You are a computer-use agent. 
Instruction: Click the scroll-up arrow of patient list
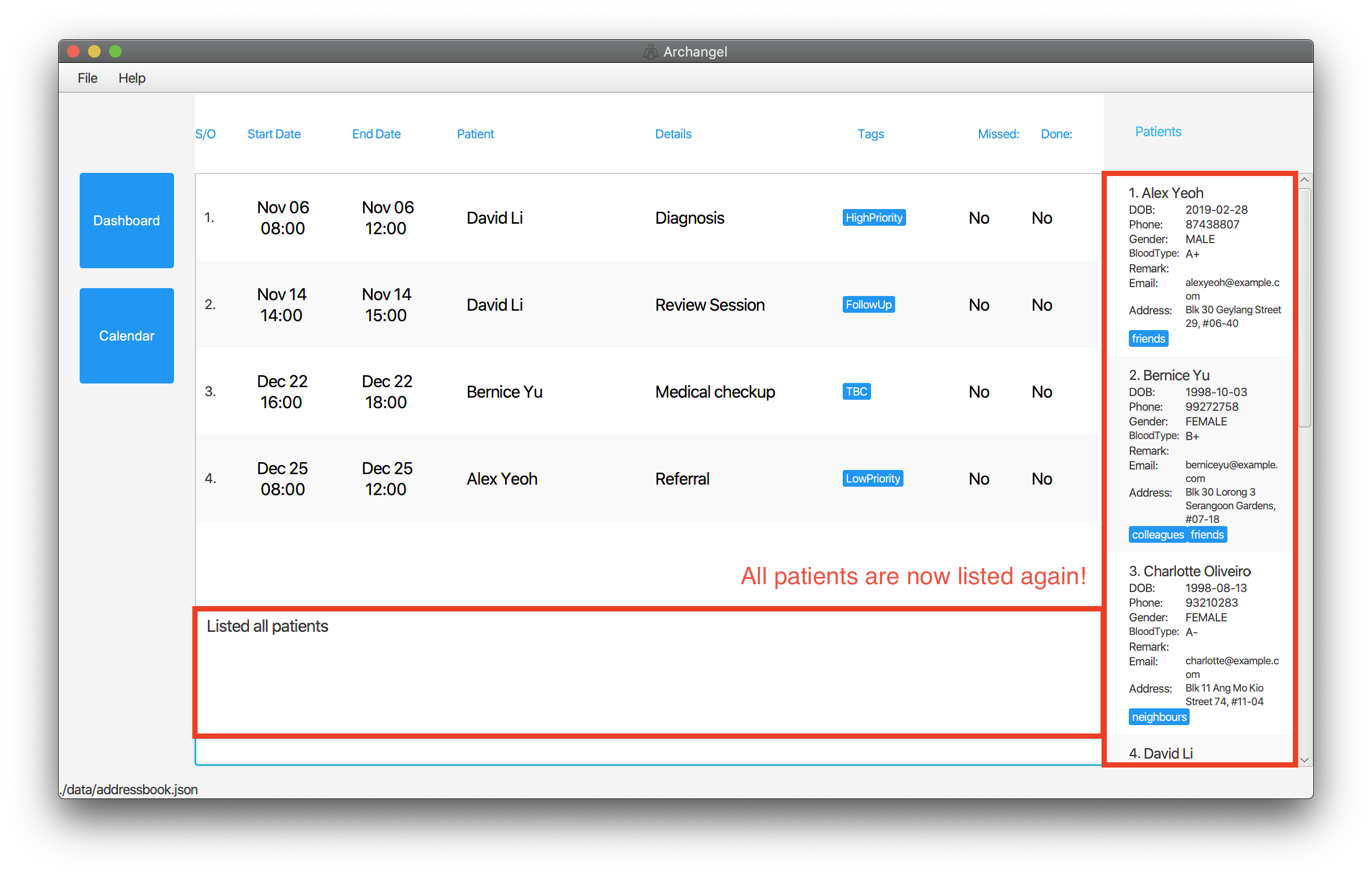point(1304,180)
